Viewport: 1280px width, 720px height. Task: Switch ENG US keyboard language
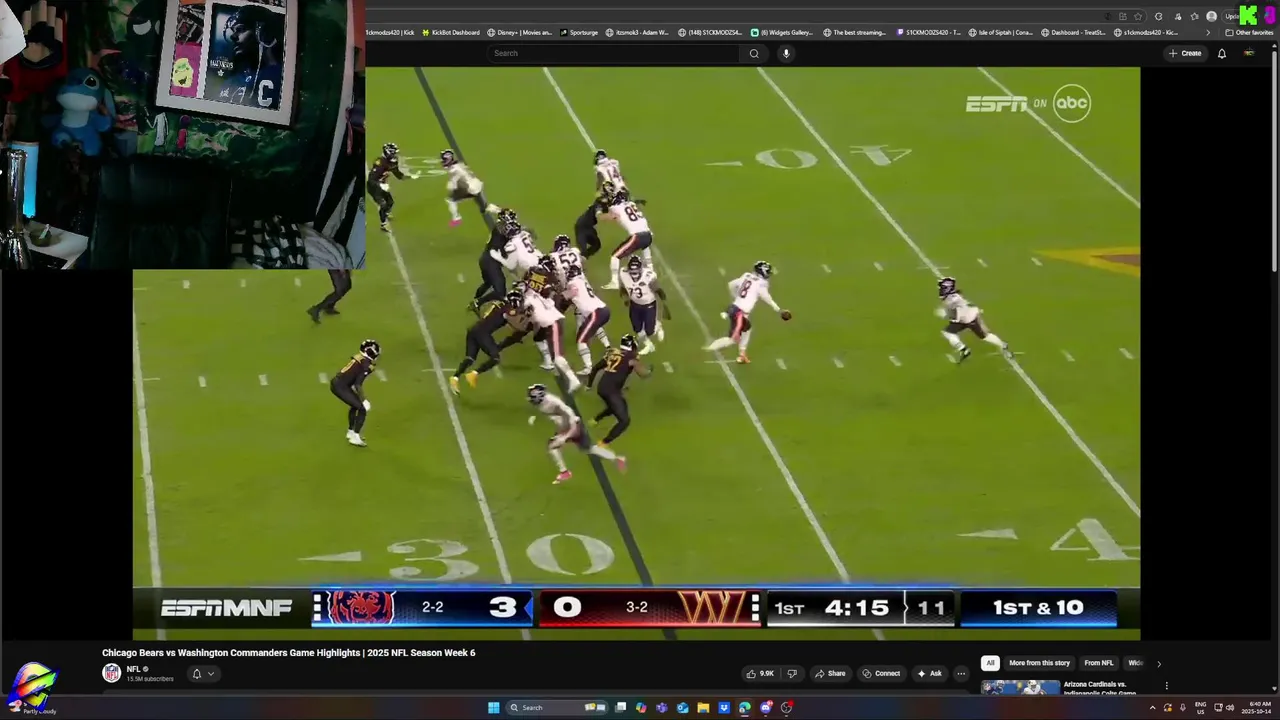pos(1200,707)
